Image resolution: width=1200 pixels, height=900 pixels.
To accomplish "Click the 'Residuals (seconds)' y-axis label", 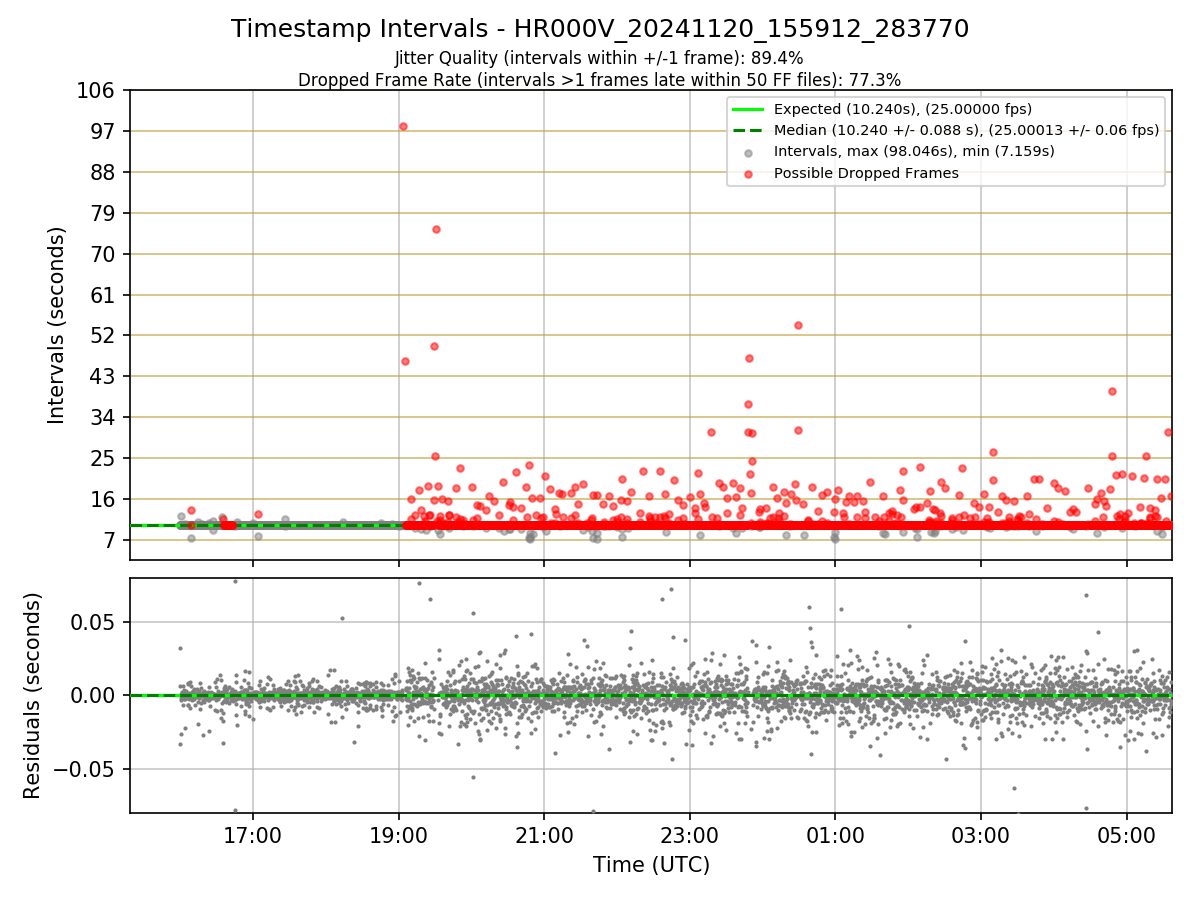I will tap(33, 696).
